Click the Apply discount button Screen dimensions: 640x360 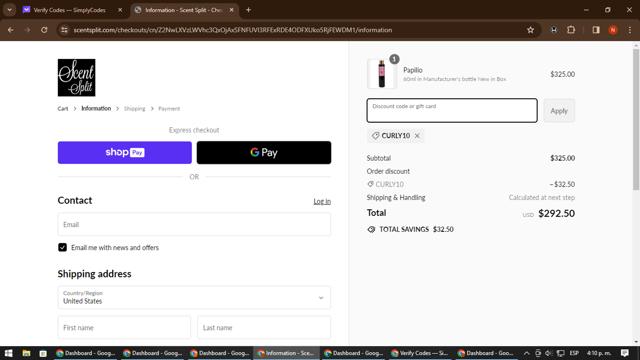tap(559, 111)
